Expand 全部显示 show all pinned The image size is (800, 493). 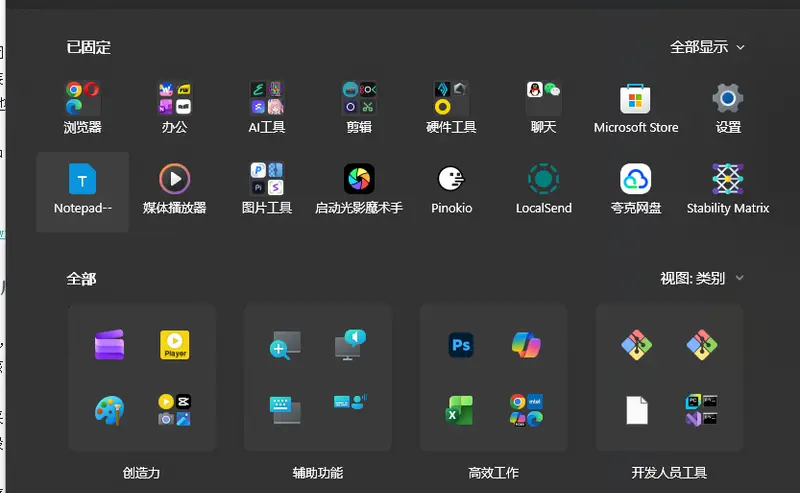point(707,47)
